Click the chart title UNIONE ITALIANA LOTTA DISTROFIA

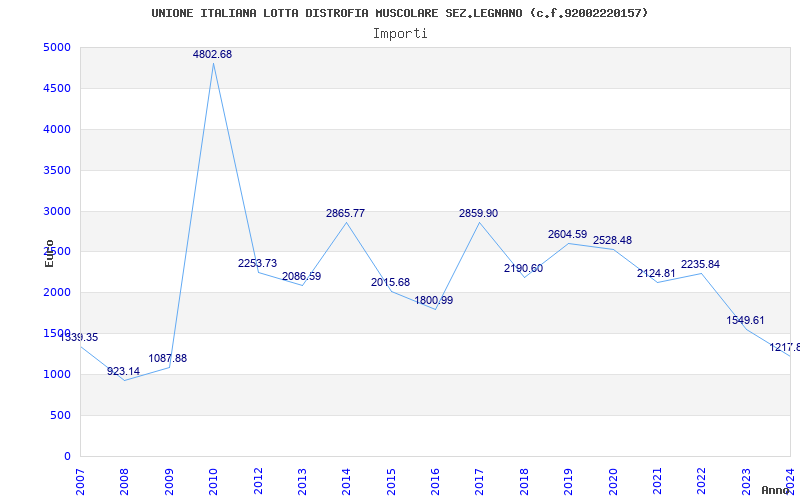pyautogui.click(x=400, y=13)
